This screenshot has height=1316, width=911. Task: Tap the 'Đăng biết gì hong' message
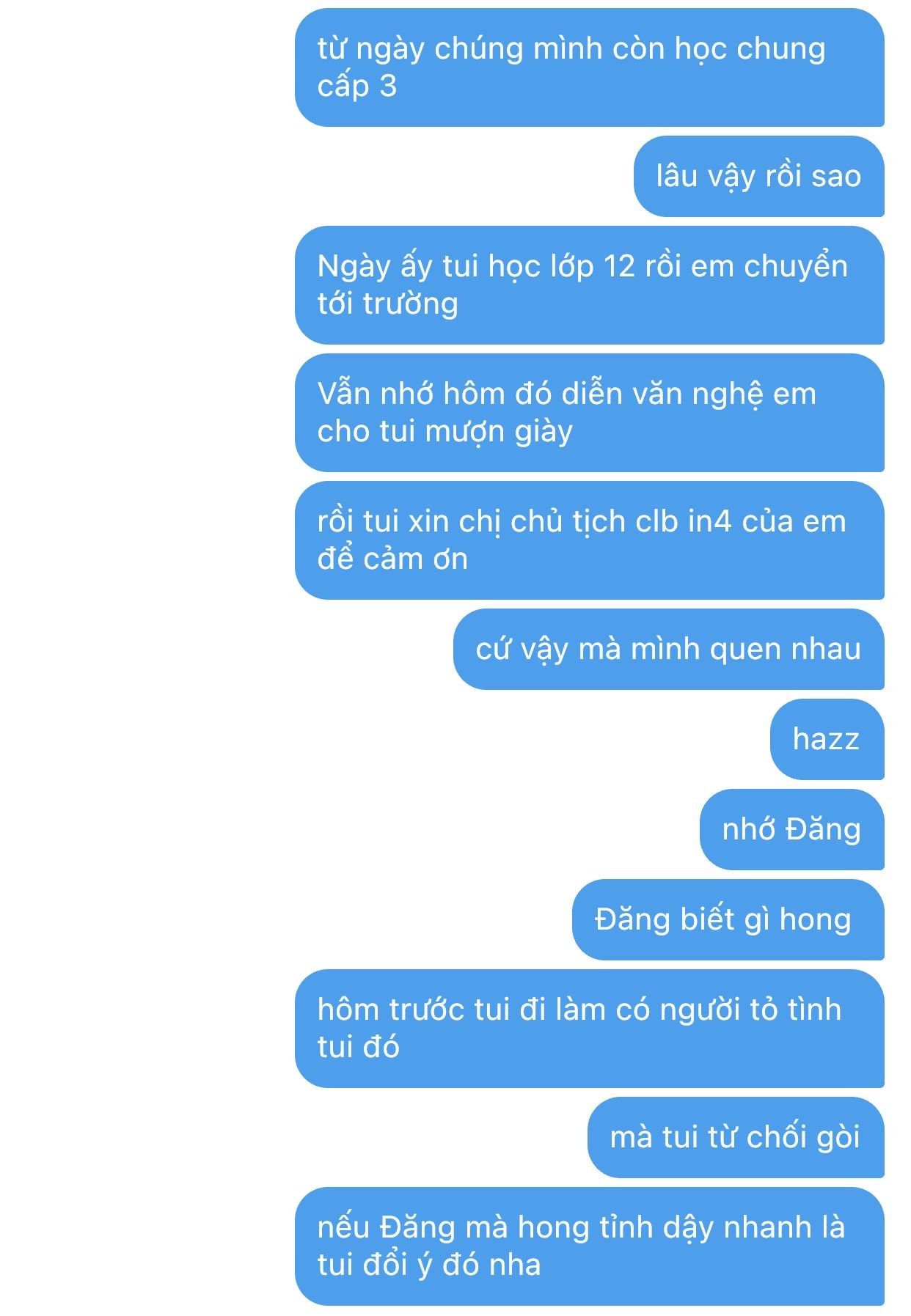pyautogui.click(x=728, y=919)
